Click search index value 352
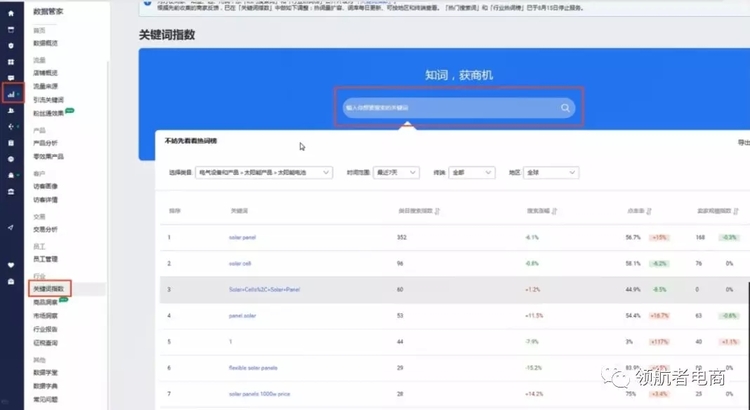The image size is (750, 410). 401,237
